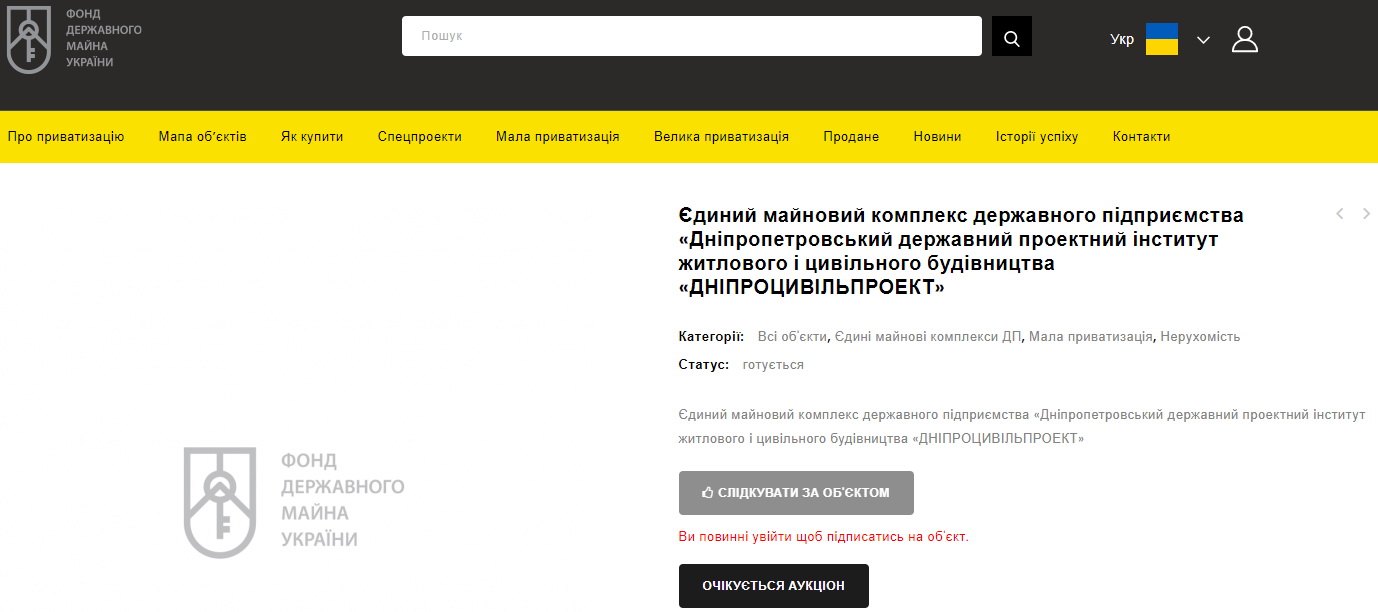Open Спецпроекти menu item
The image size is (1378, 612).
coord(420,137)
